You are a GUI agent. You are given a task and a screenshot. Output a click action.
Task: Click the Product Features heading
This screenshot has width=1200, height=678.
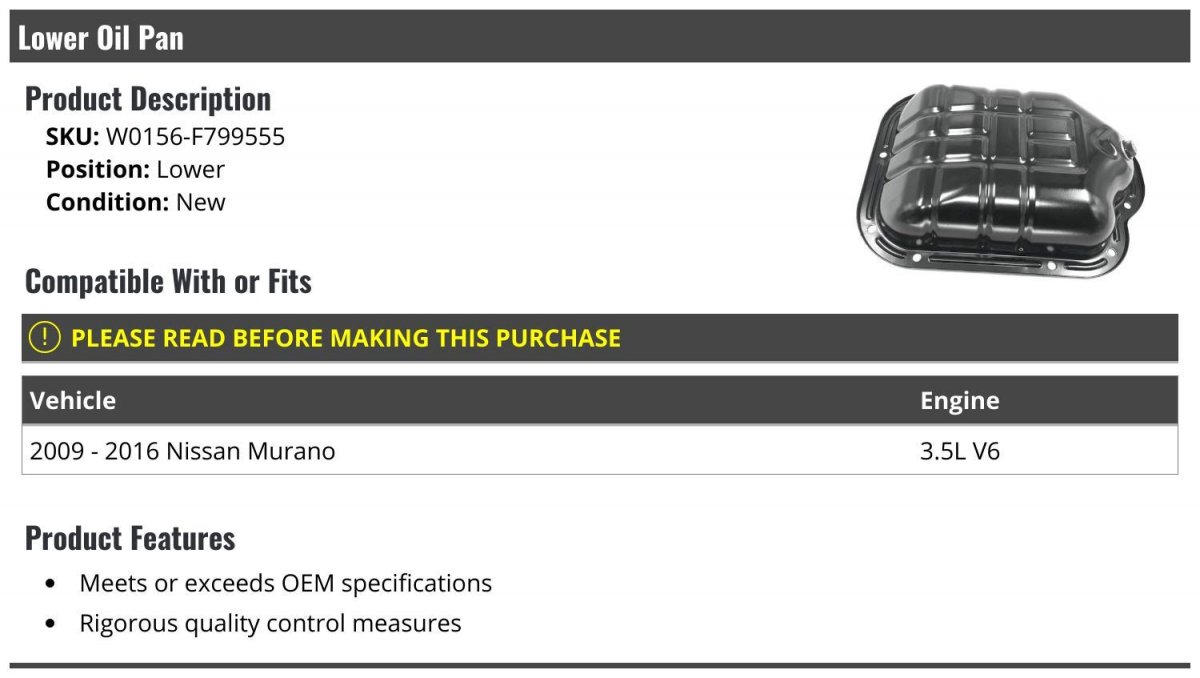pos(130,538)
